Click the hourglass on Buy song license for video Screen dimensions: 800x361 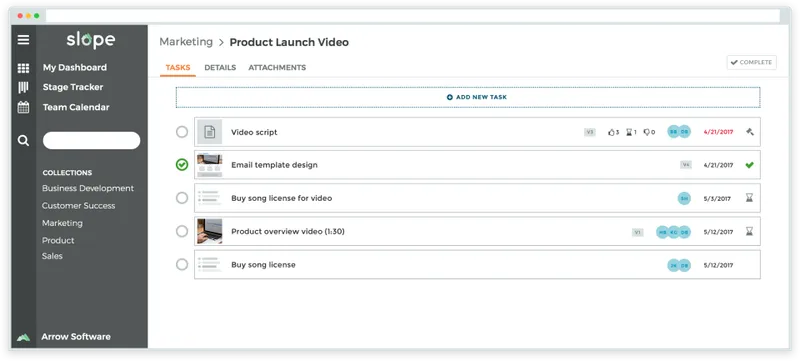pos(749,198)
